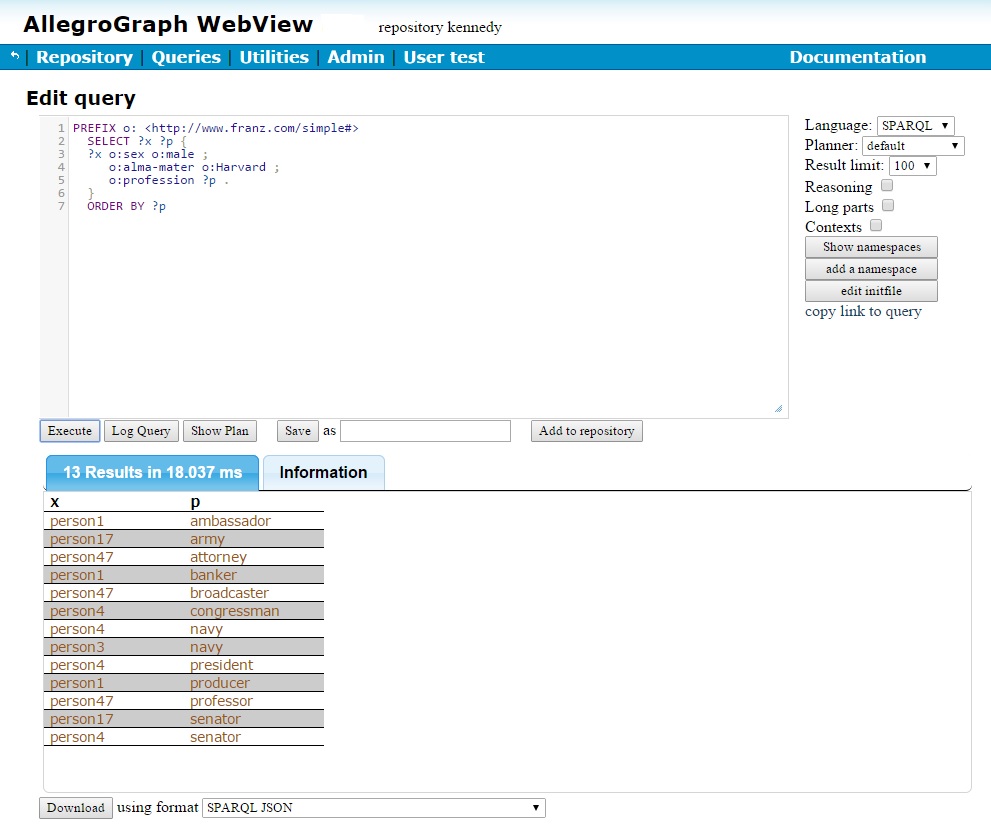This screenshot has width=991, height=834.
Task: Click the back arrow icon in navbar
Action: 15,57
